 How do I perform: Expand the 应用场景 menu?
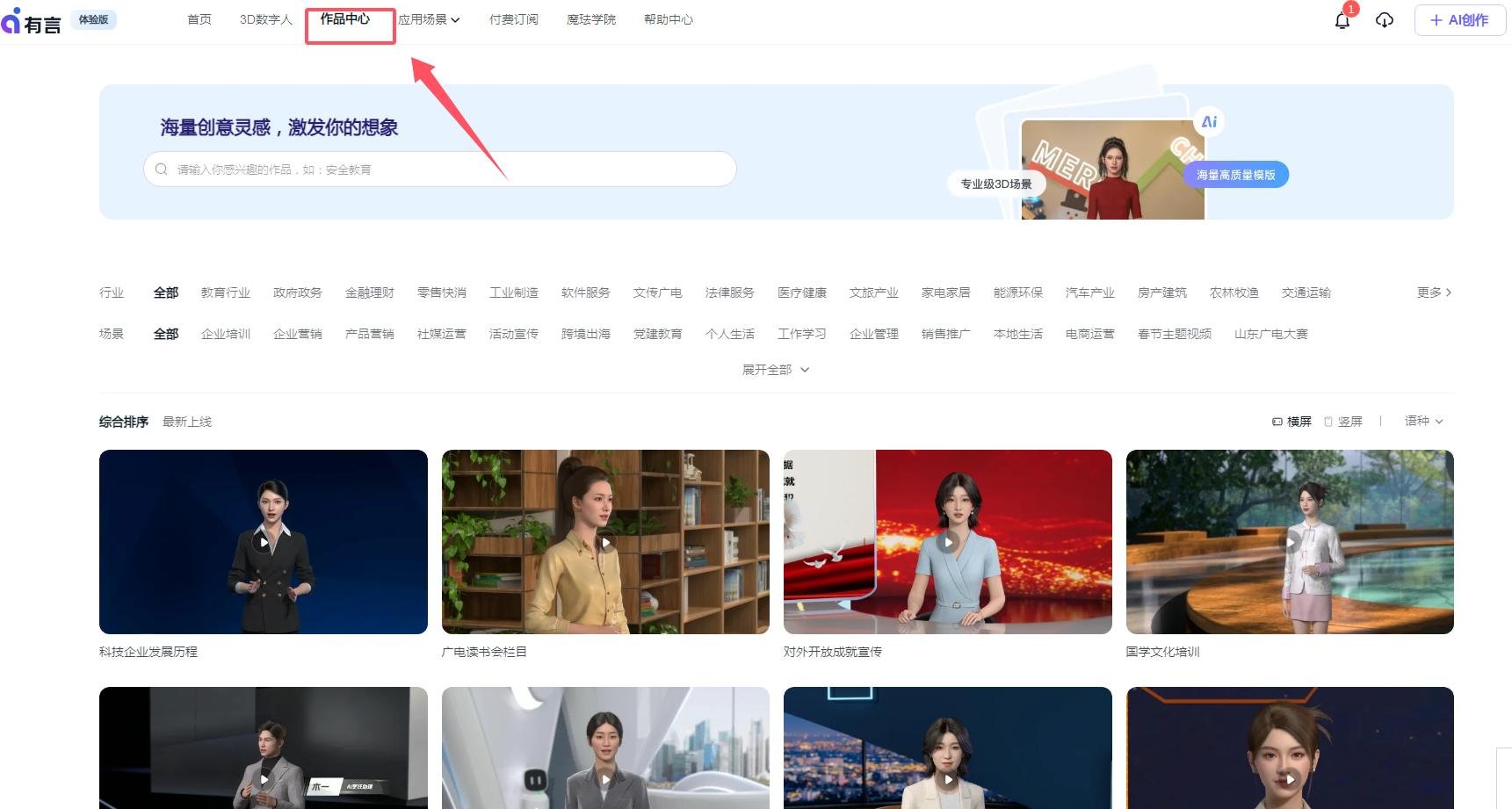[428, 19]
